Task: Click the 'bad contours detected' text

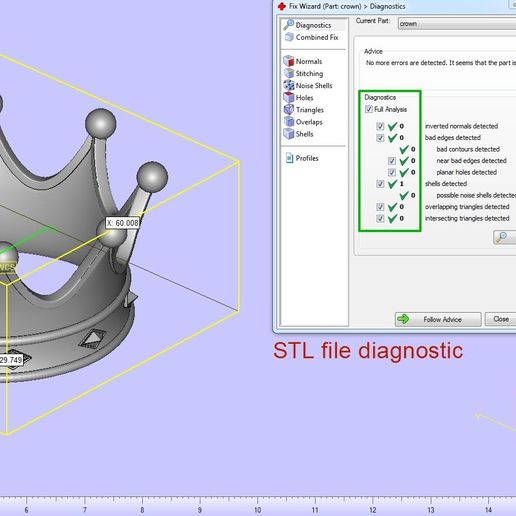Action: (468, 149)
